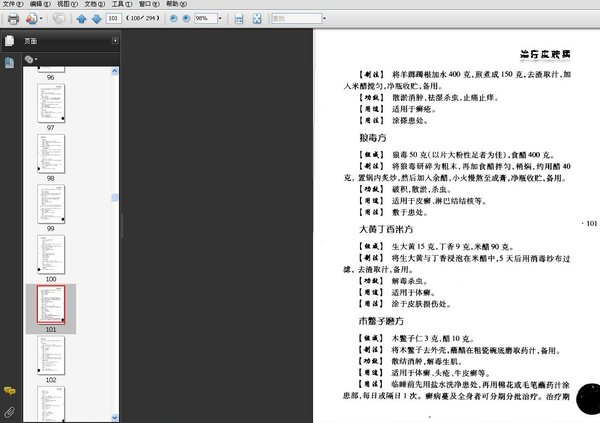Image resolution: width=600 pixels, height=423 pixels.
Task: Open the attachments paperclip panel
Action: coord(9,411)
